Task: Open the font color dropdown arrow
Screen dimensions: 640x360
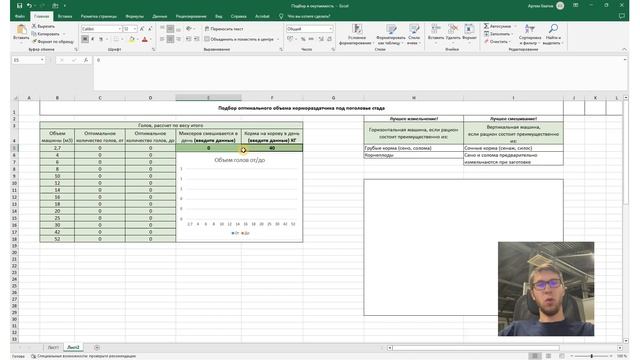Action: click(151, 40)
